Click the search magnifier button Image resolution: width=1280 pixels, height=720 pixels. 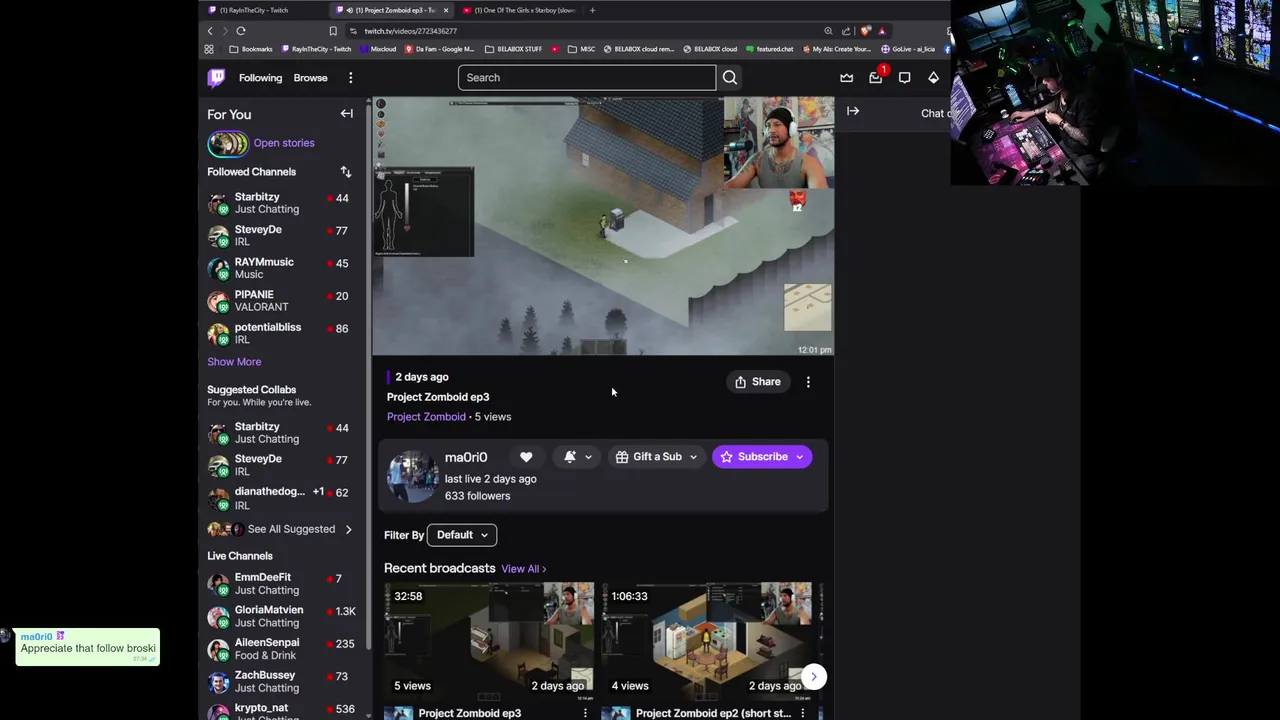(x=730, y=77)
